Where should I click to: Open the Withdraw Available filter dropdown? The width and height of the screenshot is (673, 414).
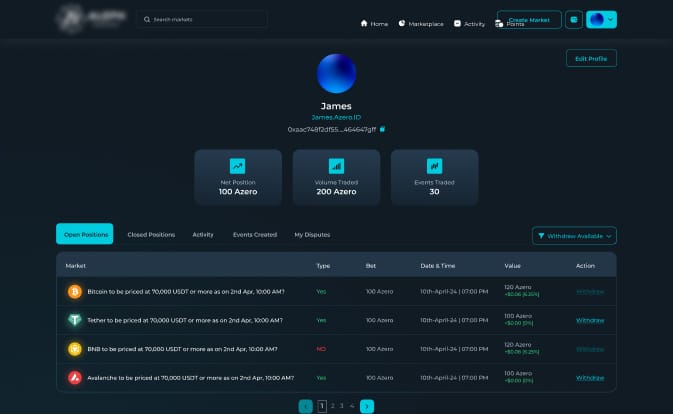pyautogui.click(x=576, y=236)
